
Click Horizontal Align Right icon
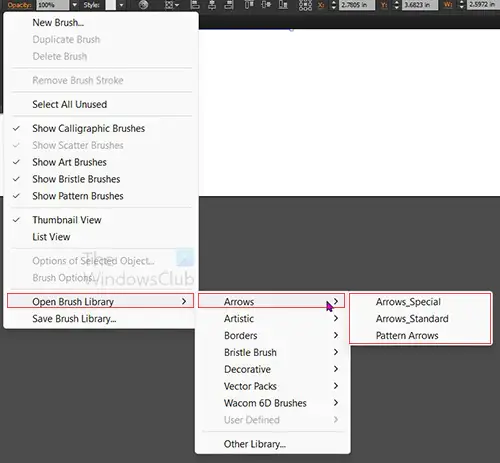point(229,5)
